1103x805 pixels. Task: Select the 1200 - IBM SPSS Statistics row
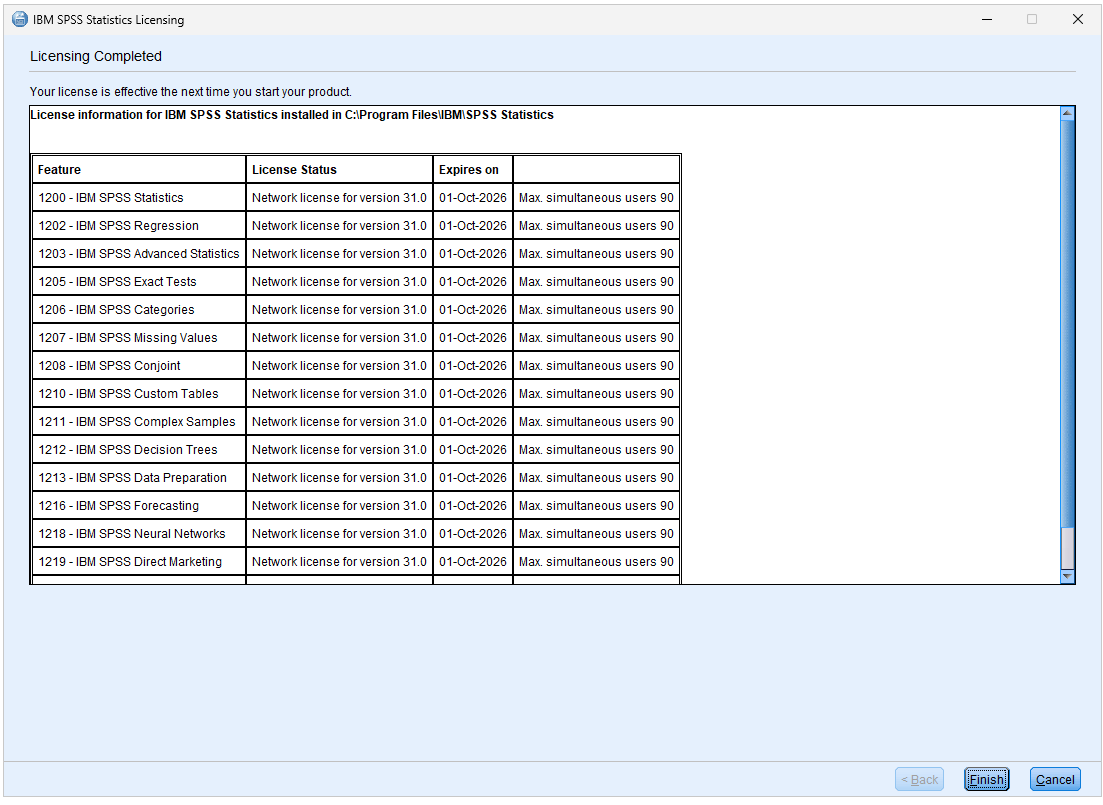(x=111, y=198)
